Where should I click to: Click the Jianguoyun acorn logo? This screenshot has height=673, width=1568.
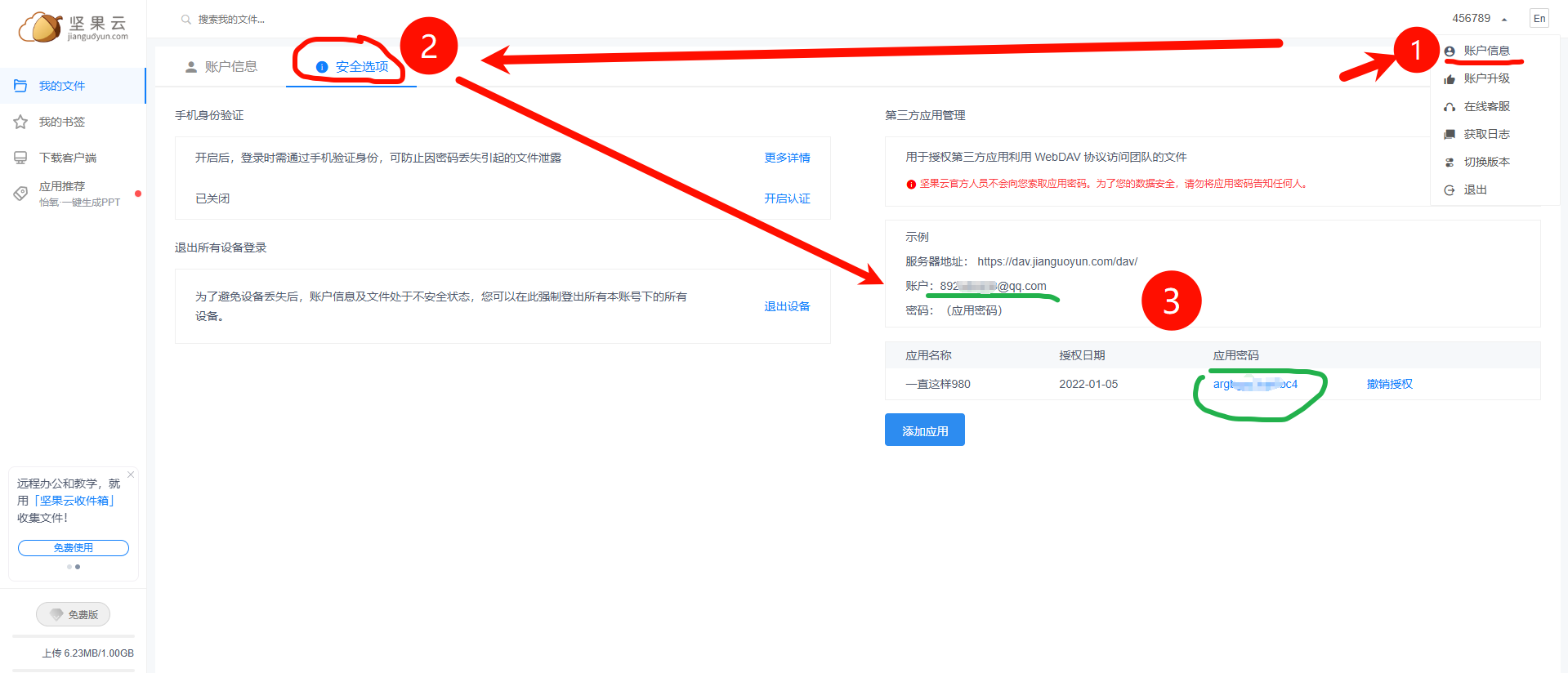click(x=41, y=27)
